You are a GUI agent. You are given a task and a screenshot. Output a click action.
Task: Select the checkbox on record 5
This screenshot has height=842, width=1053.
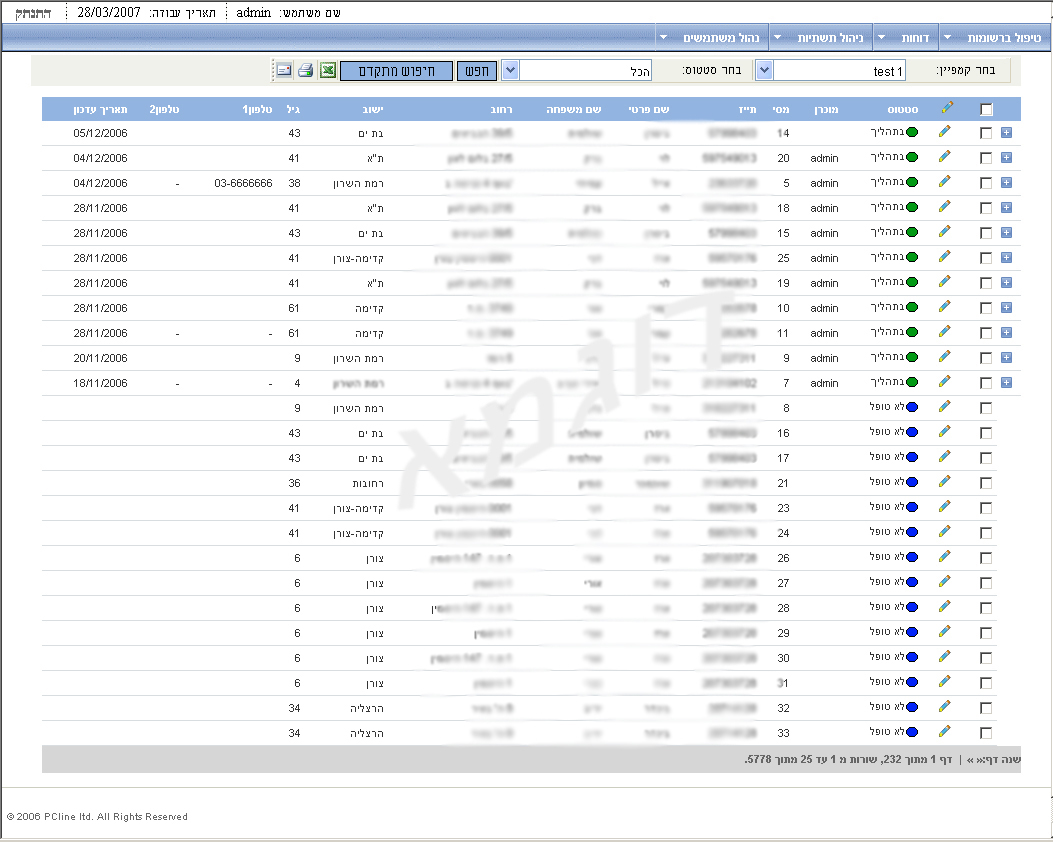point(986,183)
